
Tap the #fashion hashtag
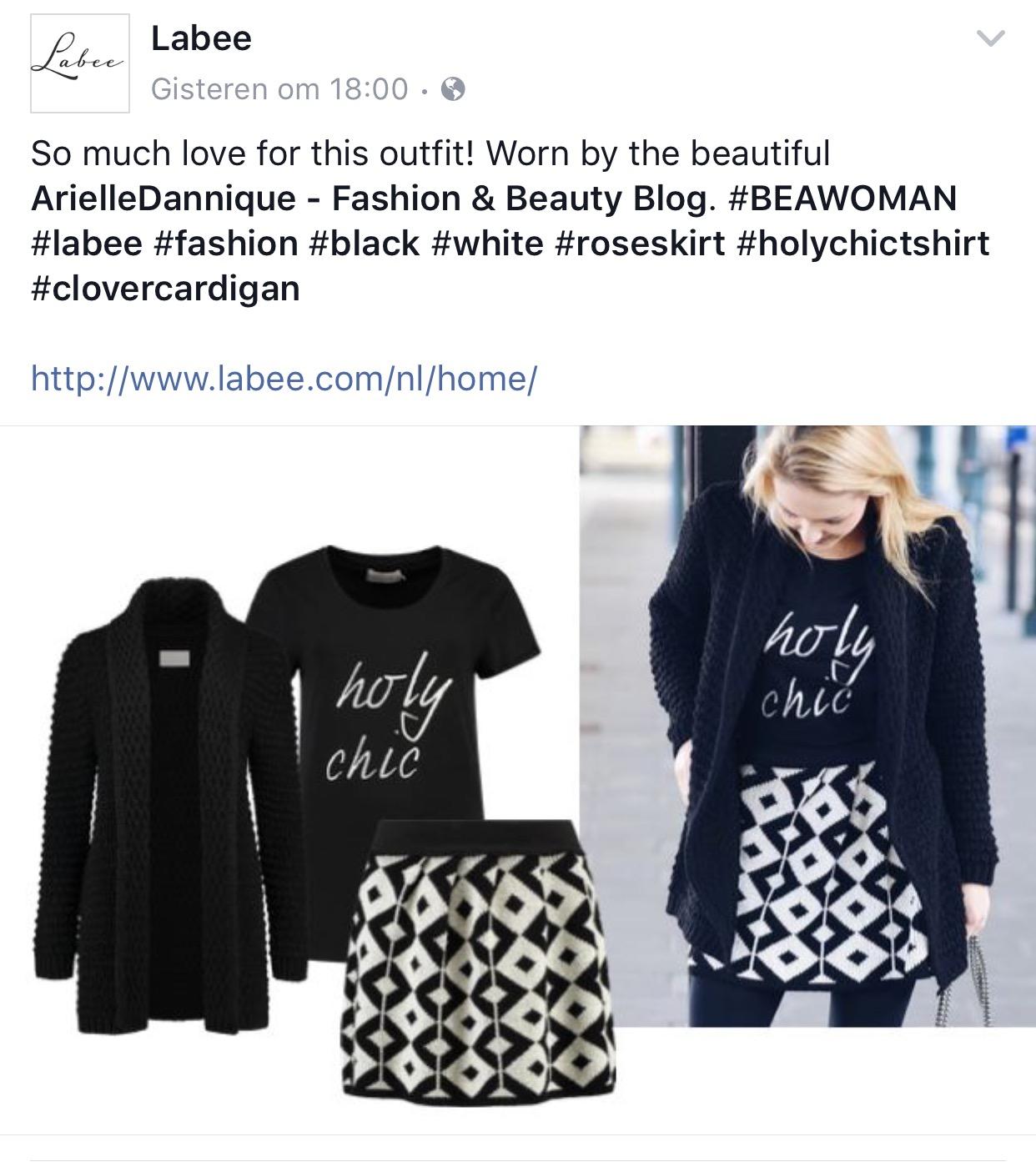226,244
